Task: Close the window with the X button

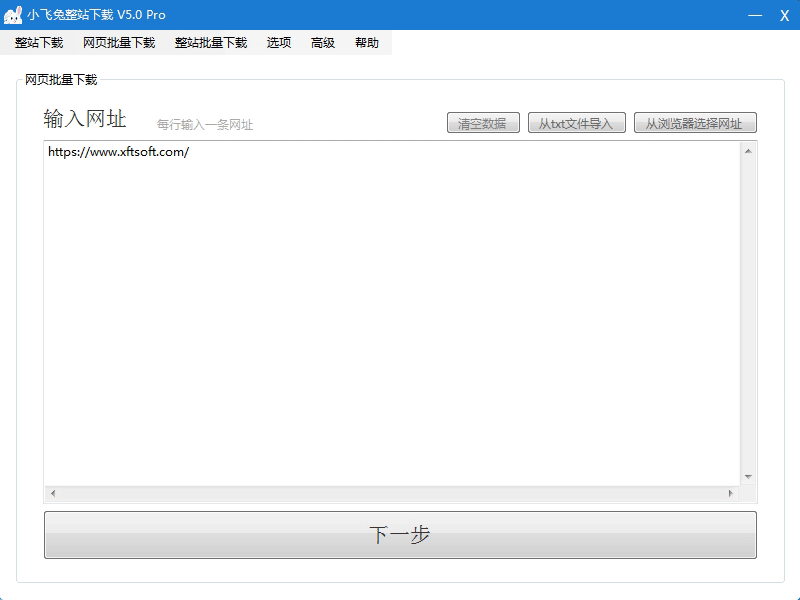Action: 784,15
